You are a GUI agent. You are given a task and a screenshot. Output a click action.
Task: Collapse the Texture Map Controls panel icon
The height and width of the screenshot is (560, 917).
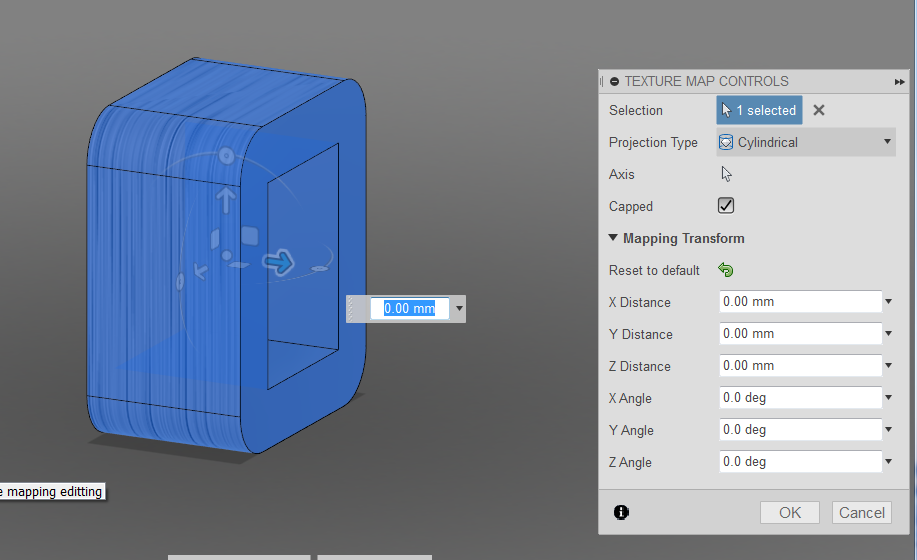614,81
